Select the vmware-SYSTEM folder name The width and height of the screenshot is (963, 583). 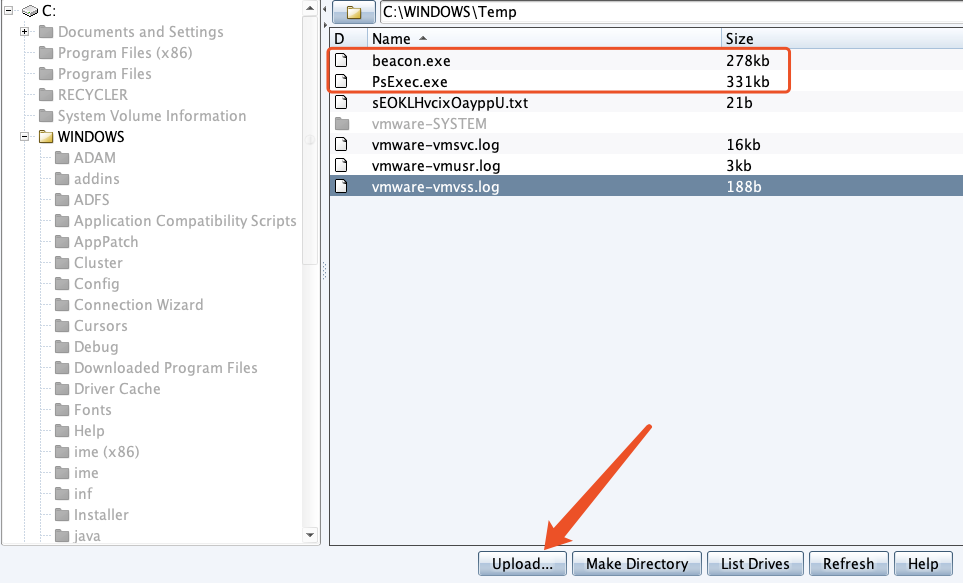429,123
